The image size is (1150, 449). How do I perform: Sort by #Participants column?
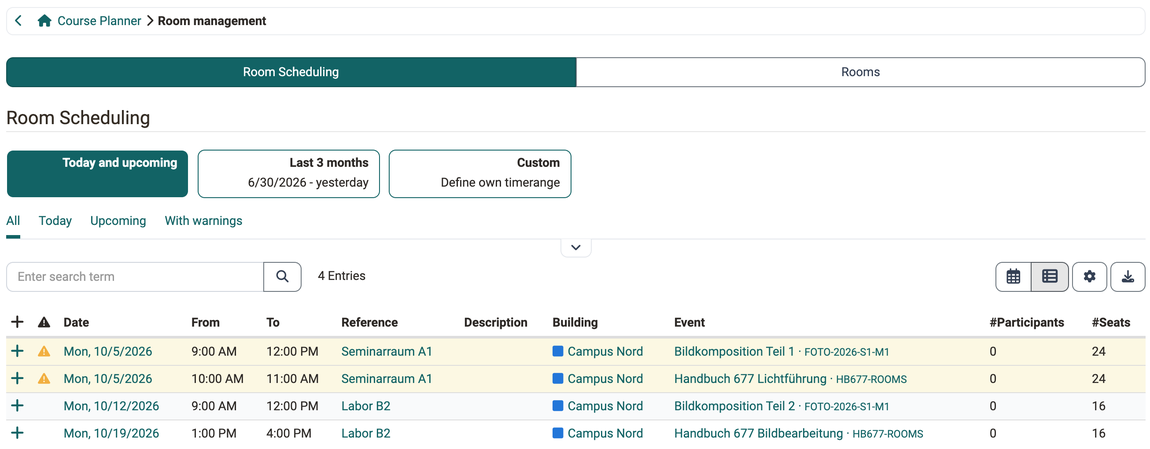[x=1027, y=322]
